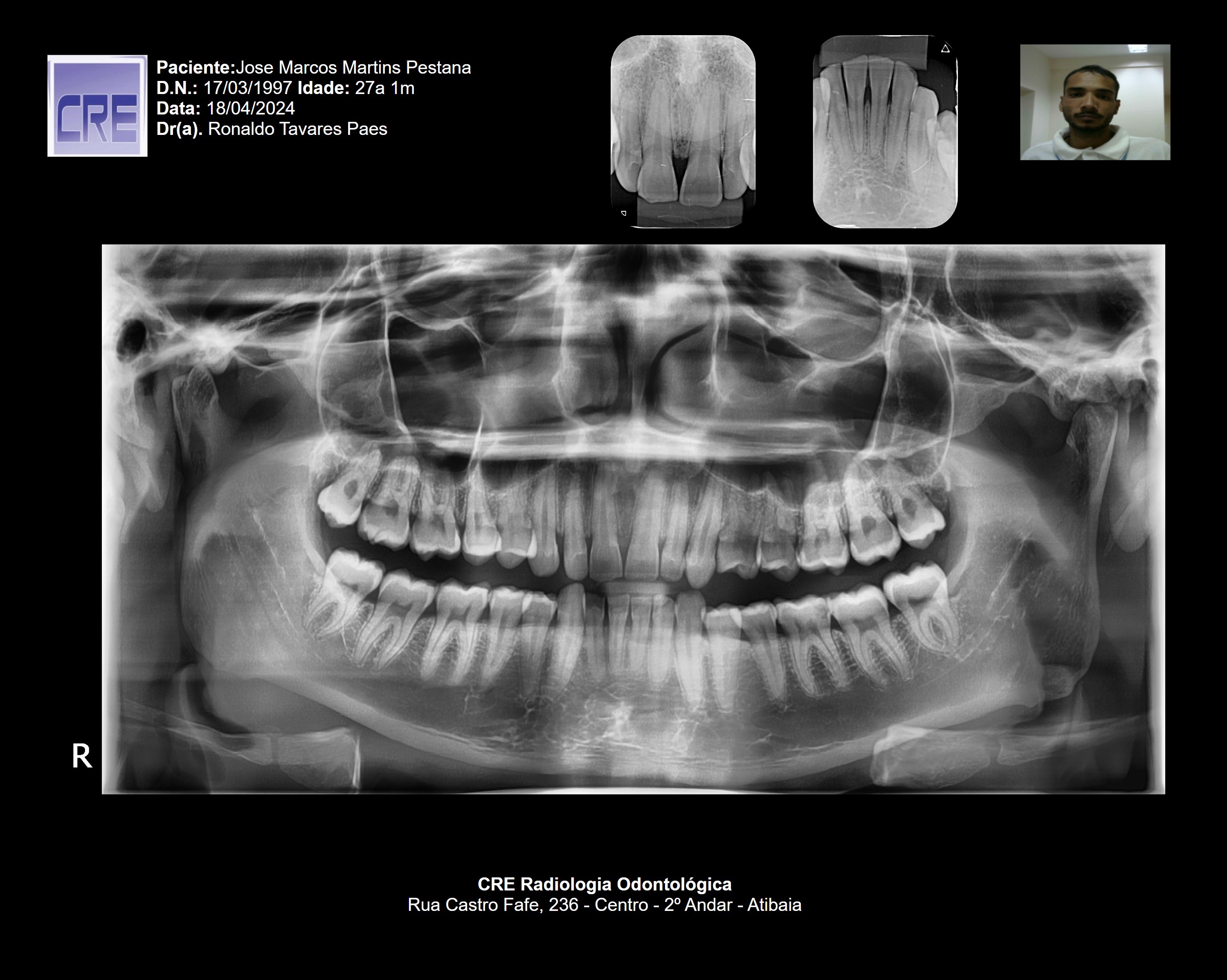Click CRE Radiologia Odontológica footer title

click(605, 884)
